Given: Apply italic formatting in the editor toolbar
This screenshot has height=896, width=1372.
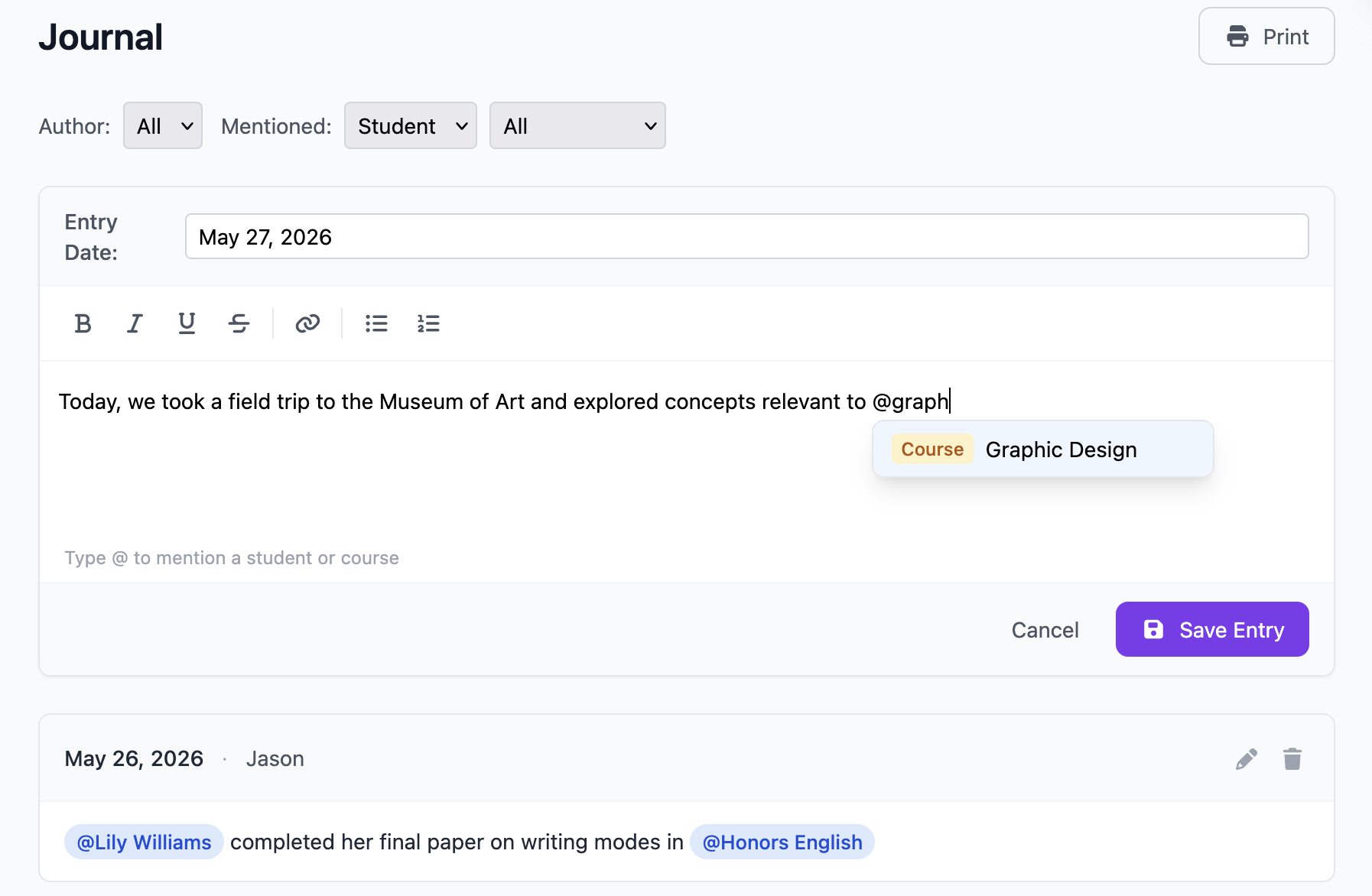Looking at the screenshot, I should tap(135, 323).
